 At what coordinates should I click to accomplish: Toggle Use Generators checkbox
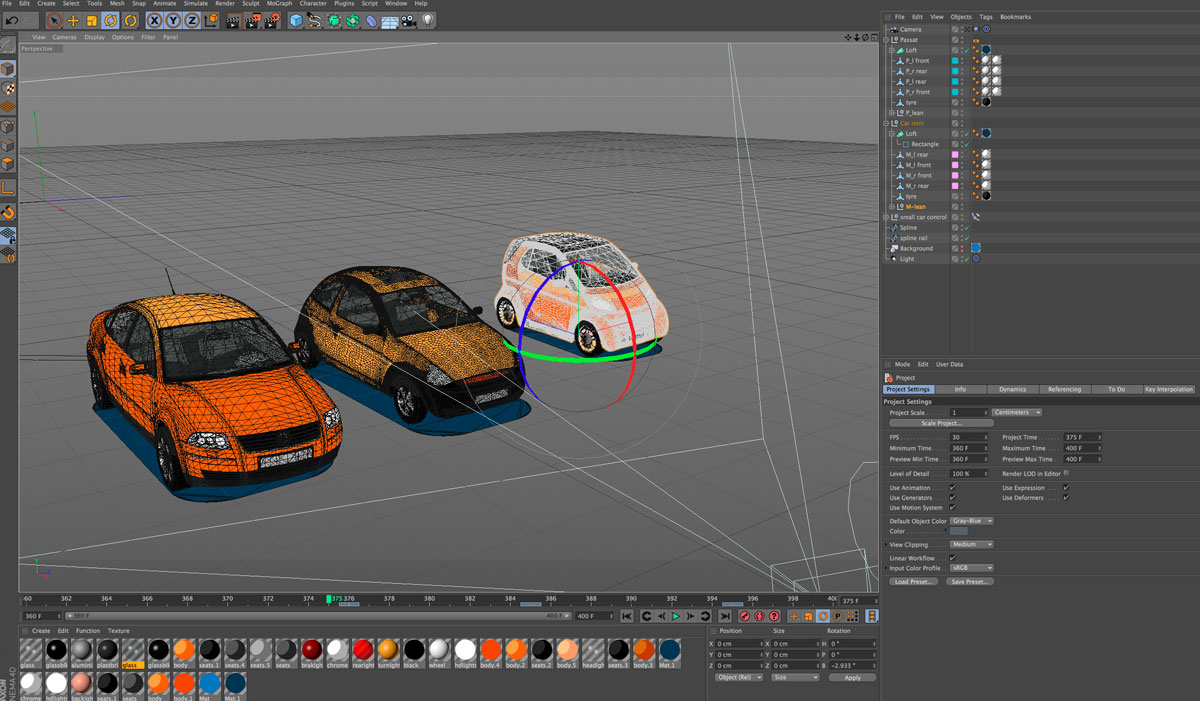pyautogui.click(x=952, y=498)
